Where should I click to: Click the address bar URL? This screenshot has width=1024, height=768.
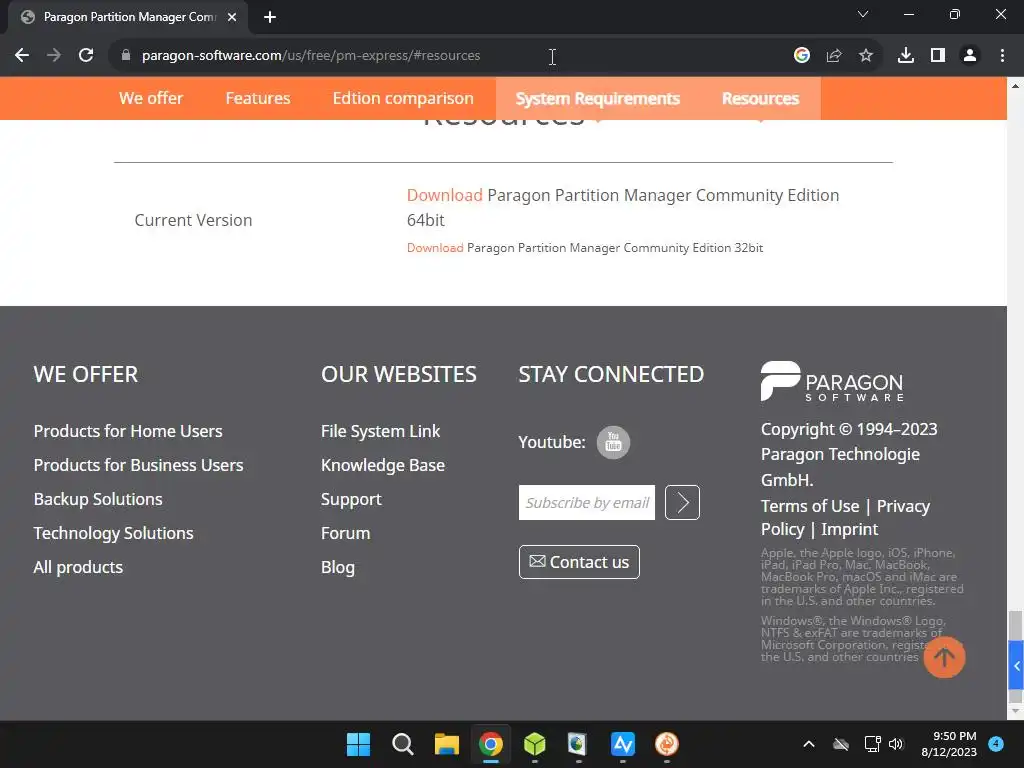point(311,56)
